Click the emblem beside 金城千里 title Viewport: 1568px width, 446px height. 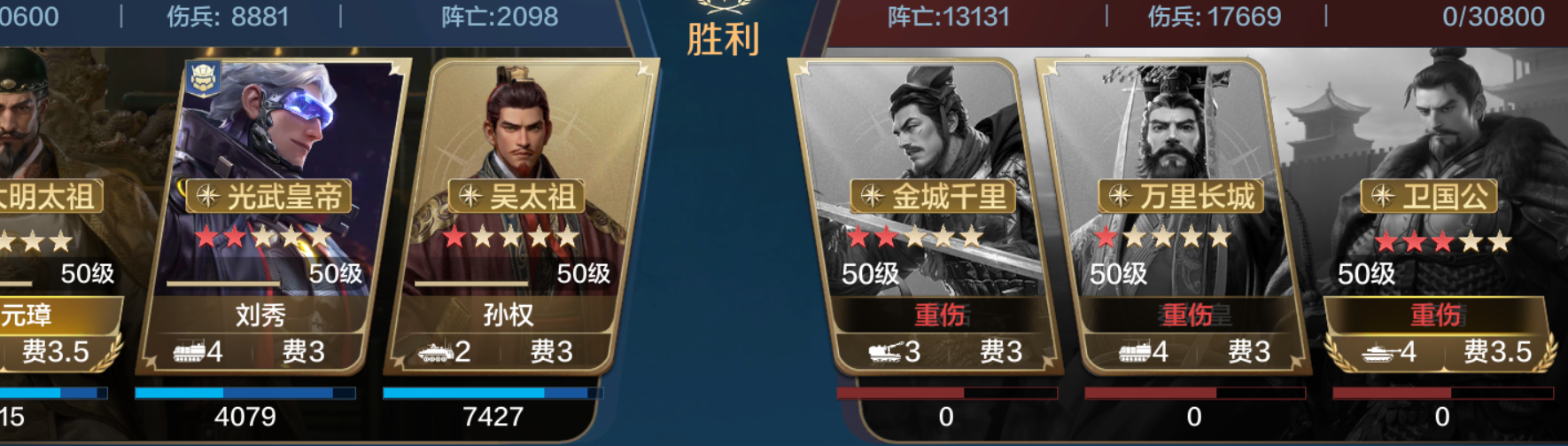click(x=872, y=196)
